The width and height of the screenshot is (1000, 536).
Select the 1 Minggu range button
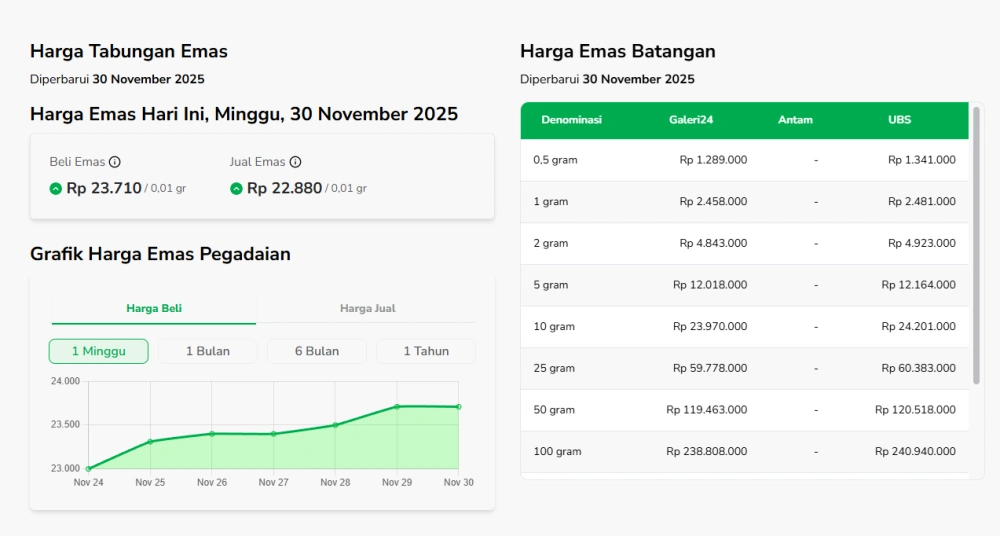[99, 352]
